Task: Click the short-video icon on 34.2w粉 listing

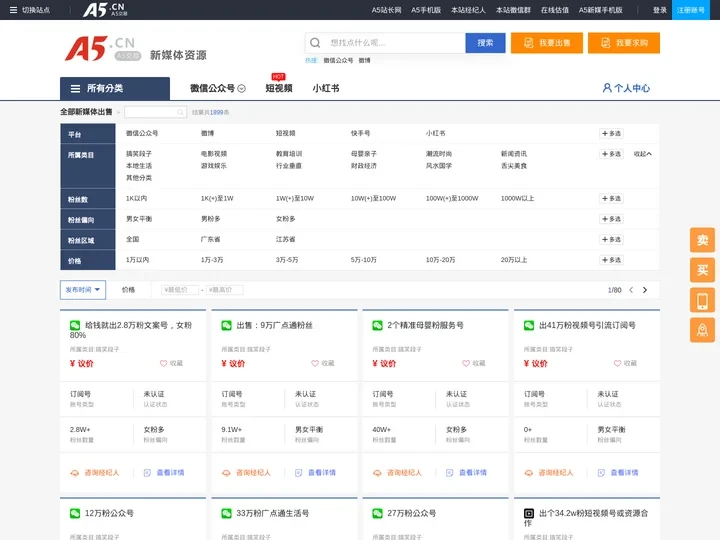Action: [529, 513]
